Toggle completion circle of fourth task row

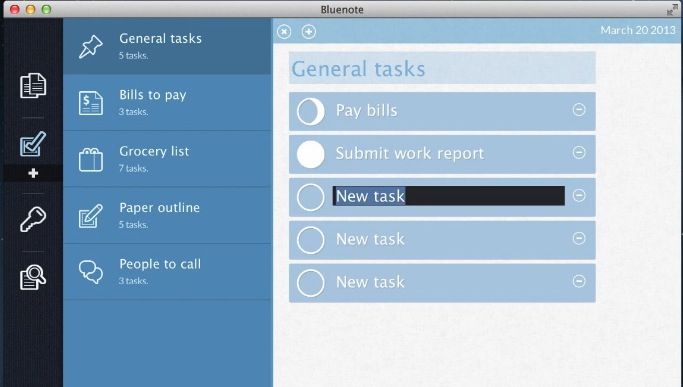click(x=311, y=240)
